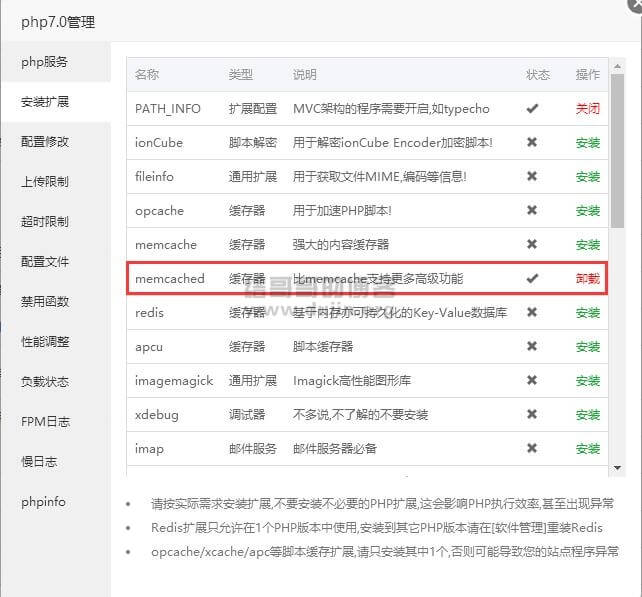Click the opcache status cross icon
The height and width of the screenshot is (597, 642).
(x=532, y=210)
